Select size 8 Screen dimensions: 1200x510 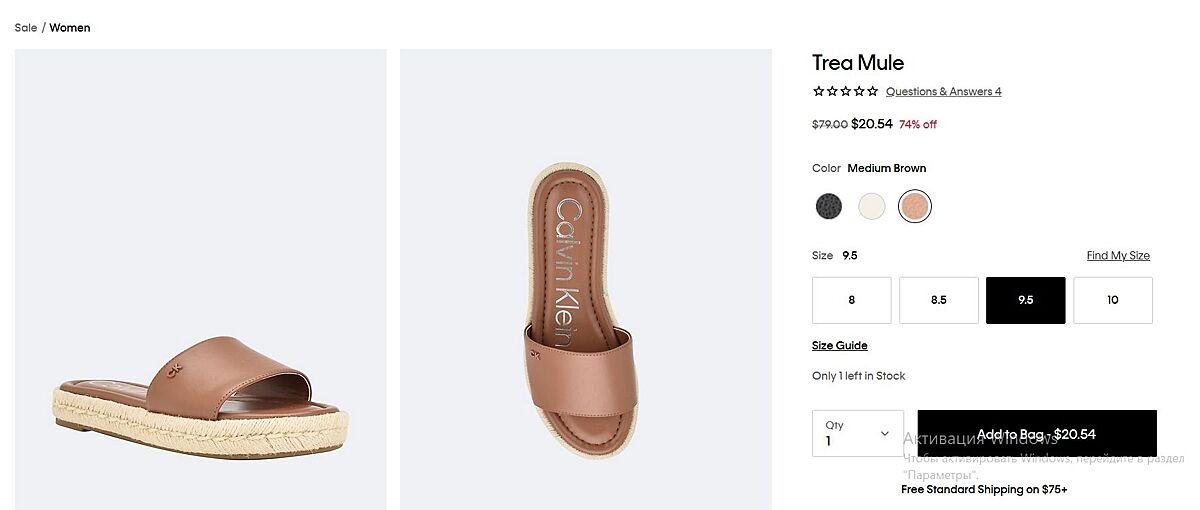[x=851, y=300]
